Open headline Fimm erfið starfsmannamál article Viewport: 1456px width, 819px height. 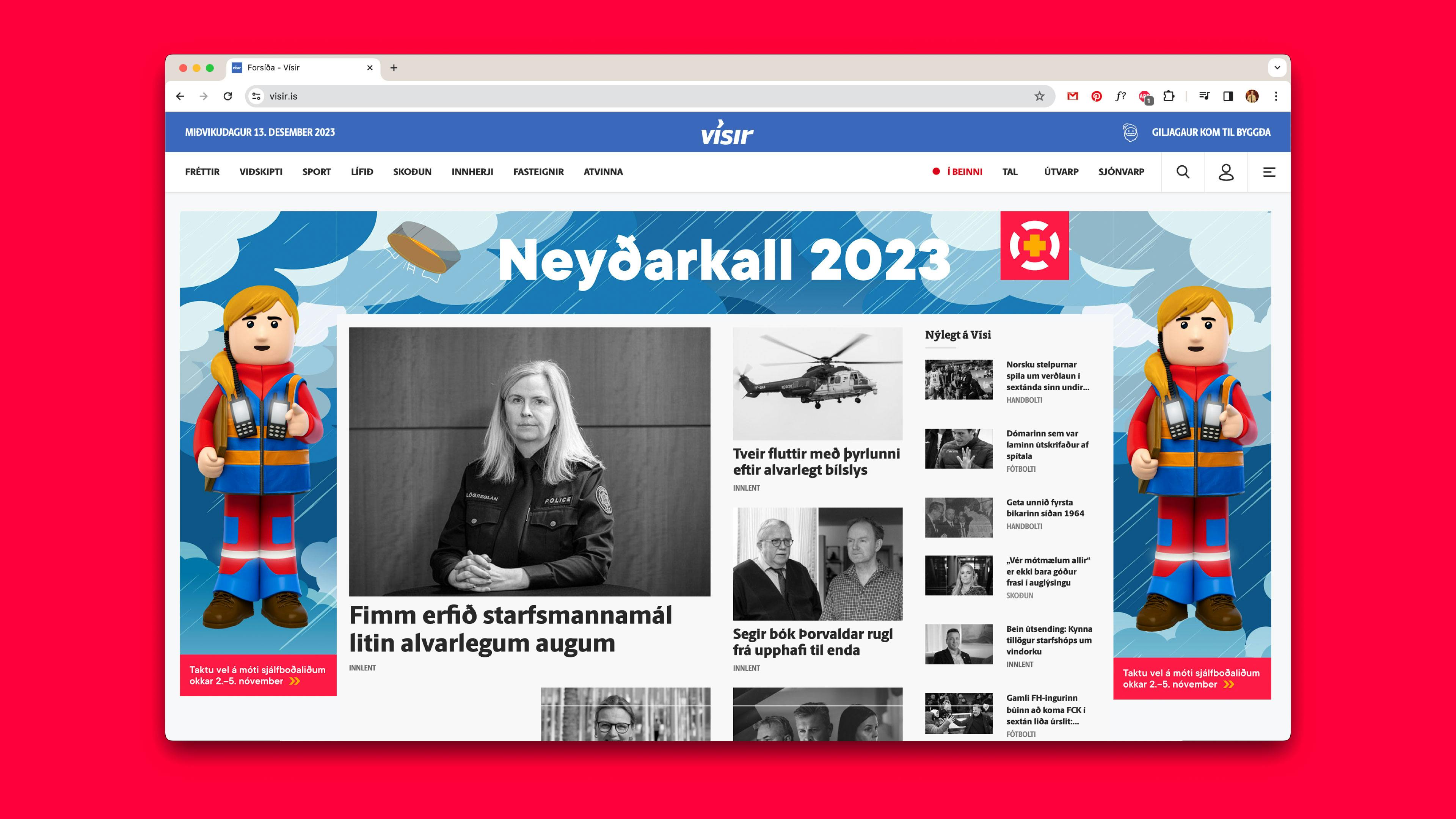pos(510,629)
